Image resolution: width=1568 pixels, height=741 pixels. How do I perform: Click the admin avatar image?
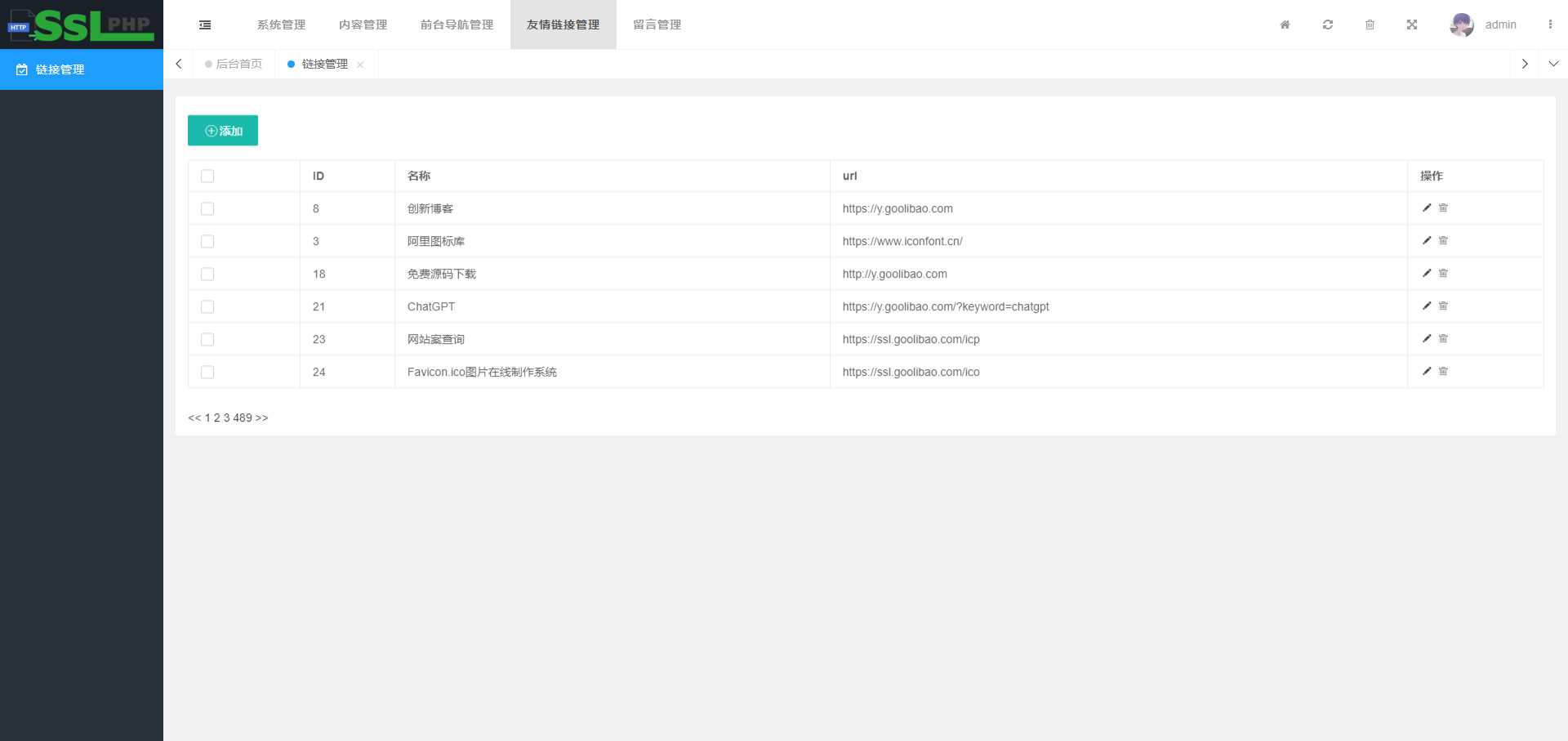tap(1461, 25)
